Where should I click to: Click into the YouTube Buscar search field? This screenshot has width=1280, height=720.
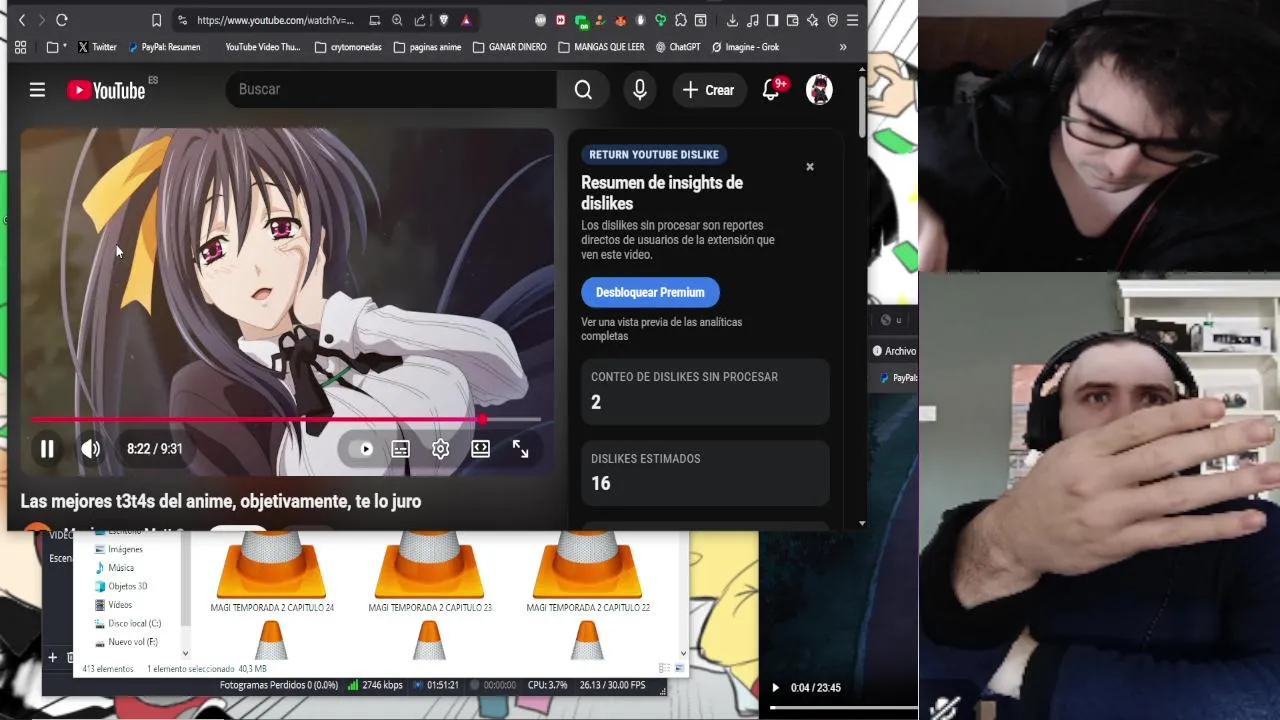392,90
